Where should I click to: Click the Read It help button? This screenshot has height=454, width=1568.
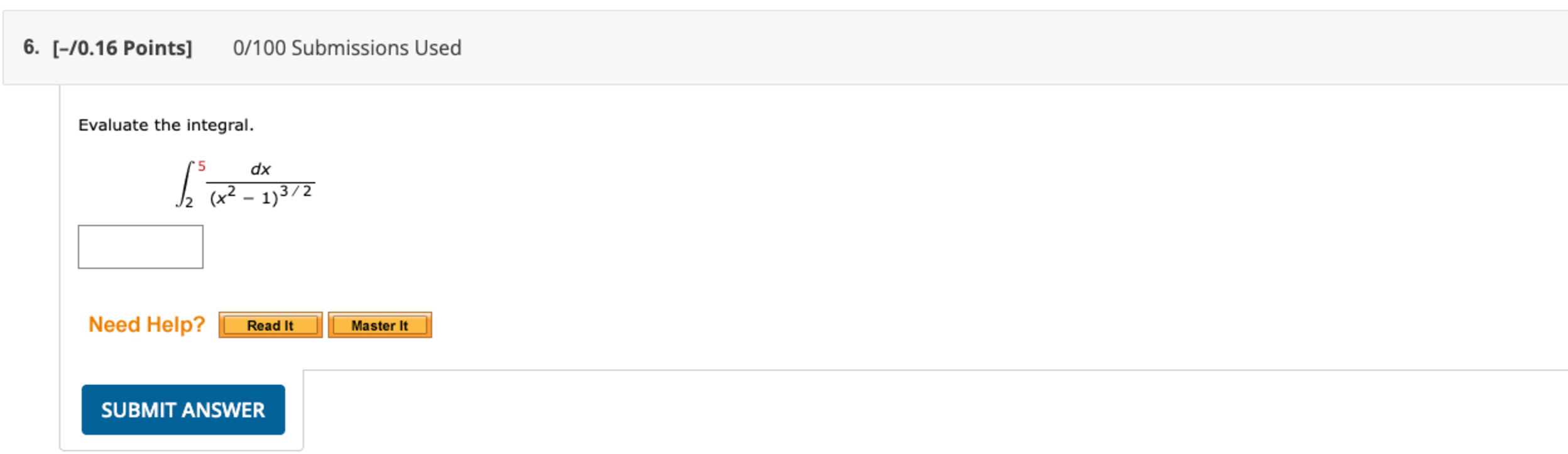pos(270,324)
